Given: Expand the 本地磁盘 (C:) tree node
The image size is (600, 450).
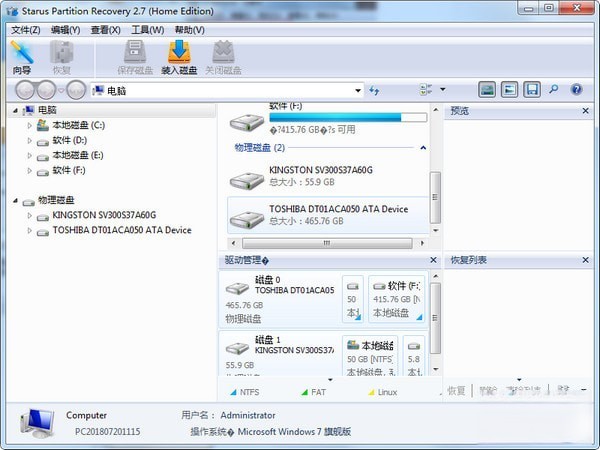Looking at the screenshot, I should tap(29, 126).
